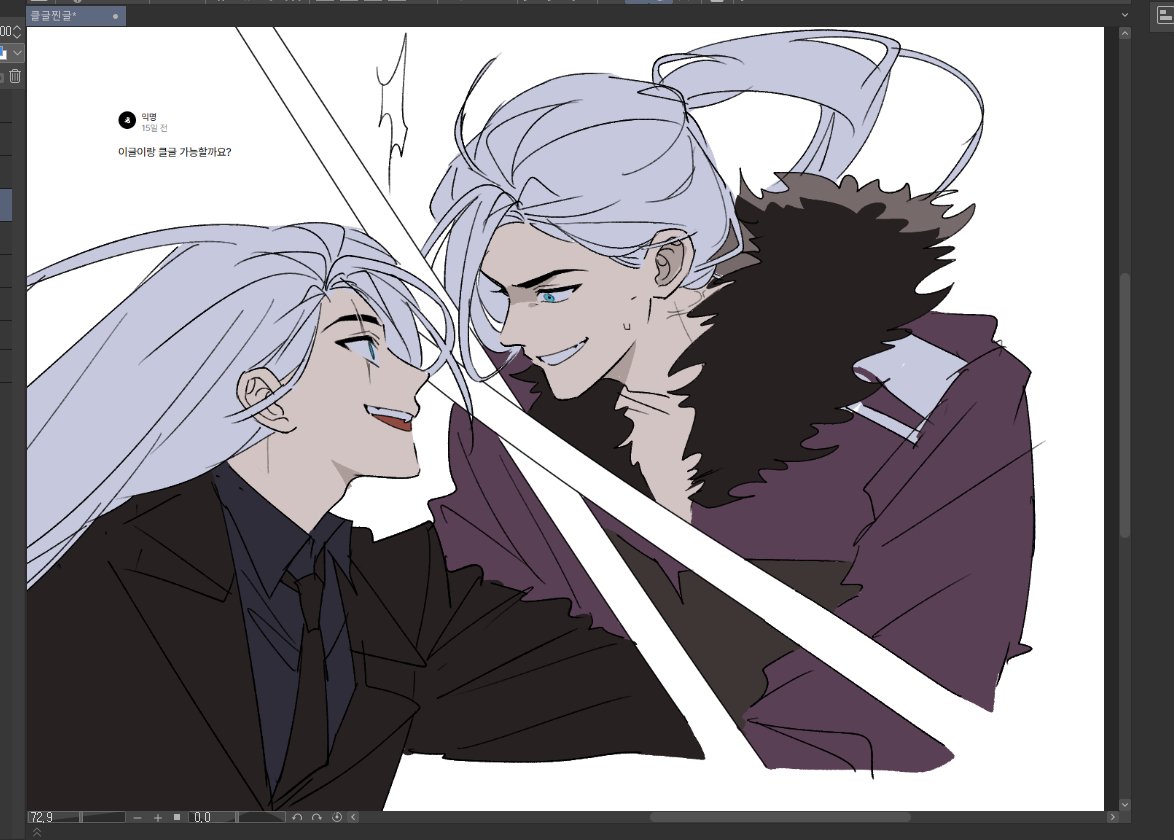Fit canvas to screen square icon
The width and height of the screenshot is (1174, 840).
point(177,818)
